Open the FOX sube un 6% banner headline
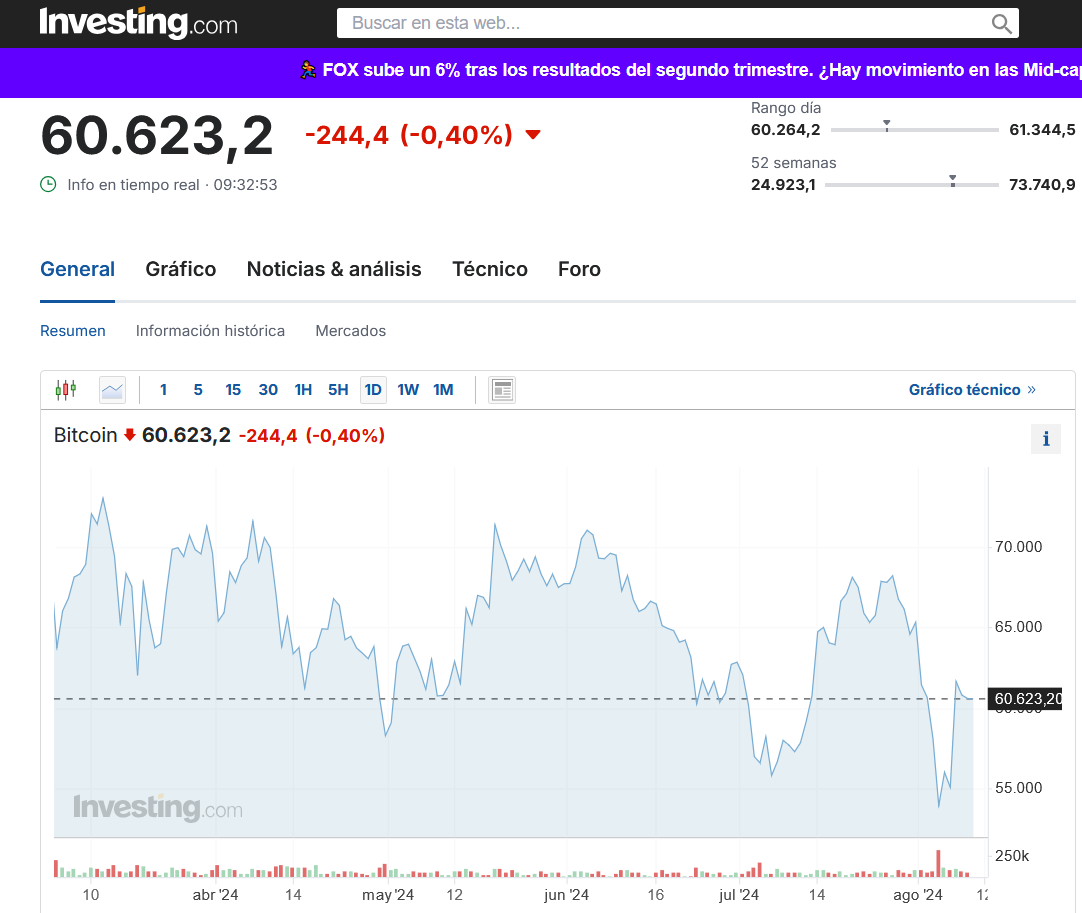This screenshot has height=913, width=1082. click(702, 70)
